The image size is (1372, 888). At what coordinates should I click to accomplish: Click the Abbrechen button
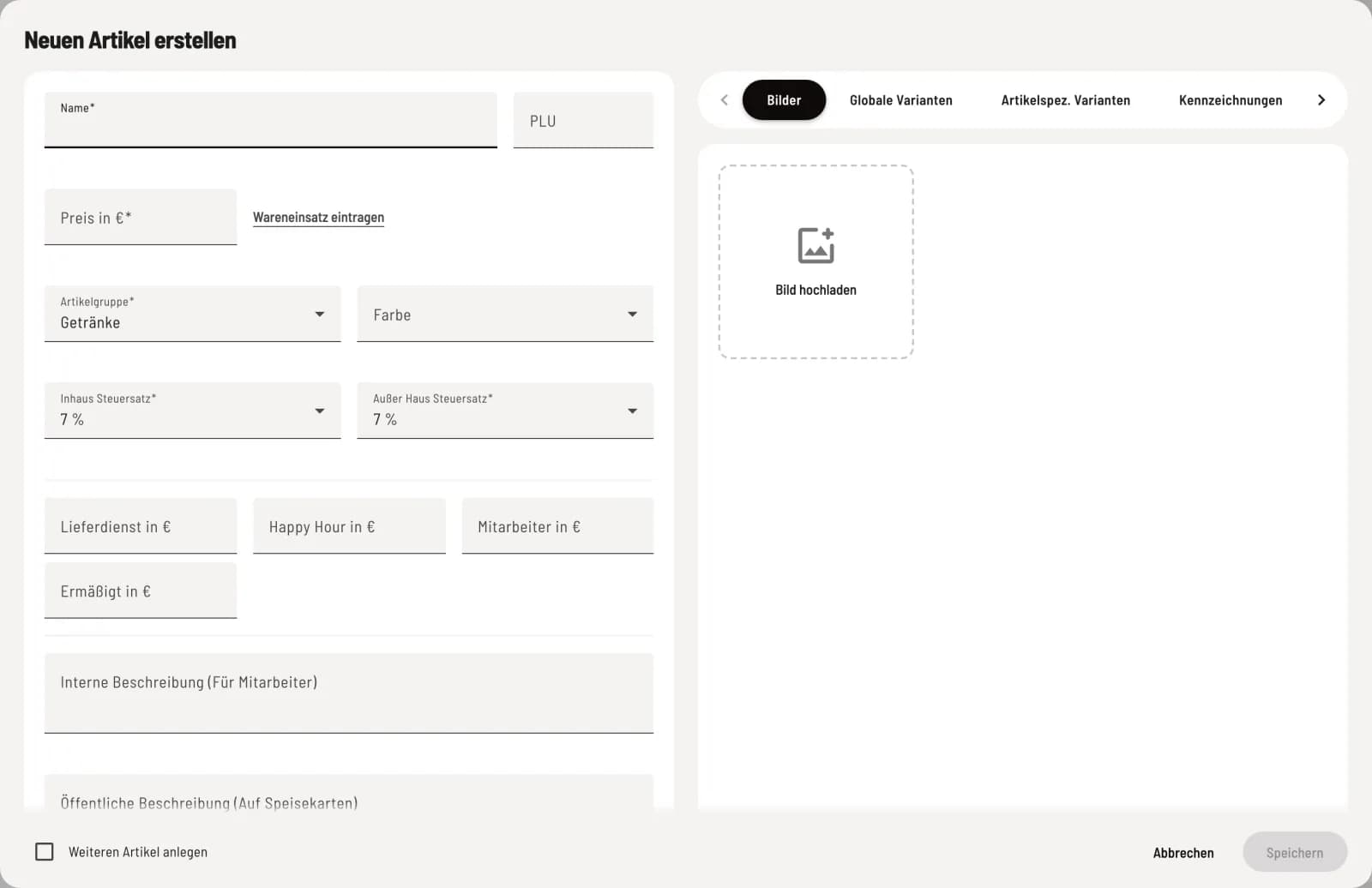1183,853
